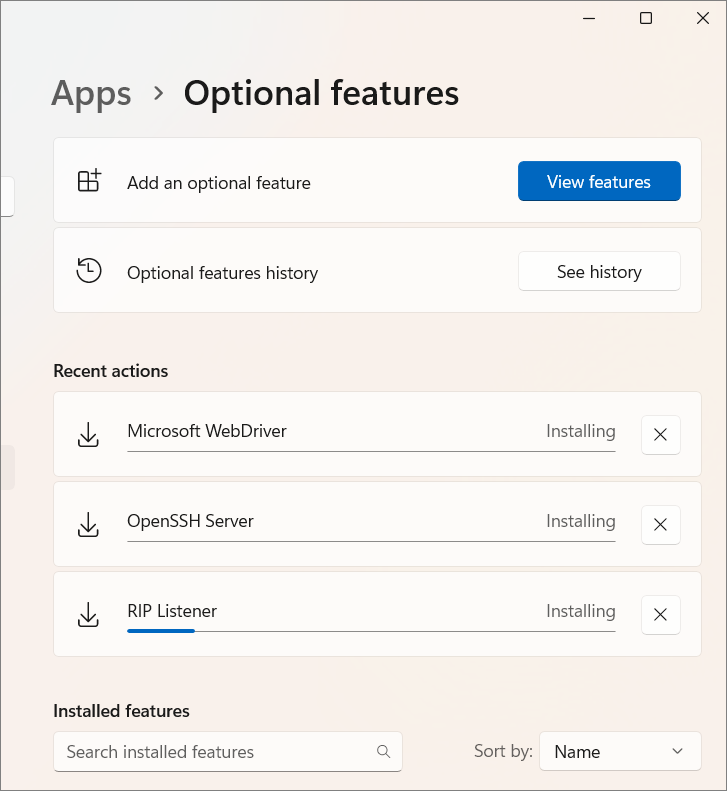The width and height of the screenshot is (727, 791).
Task: Go back to Apps via the breadcrumb
Action: [91, 94]
